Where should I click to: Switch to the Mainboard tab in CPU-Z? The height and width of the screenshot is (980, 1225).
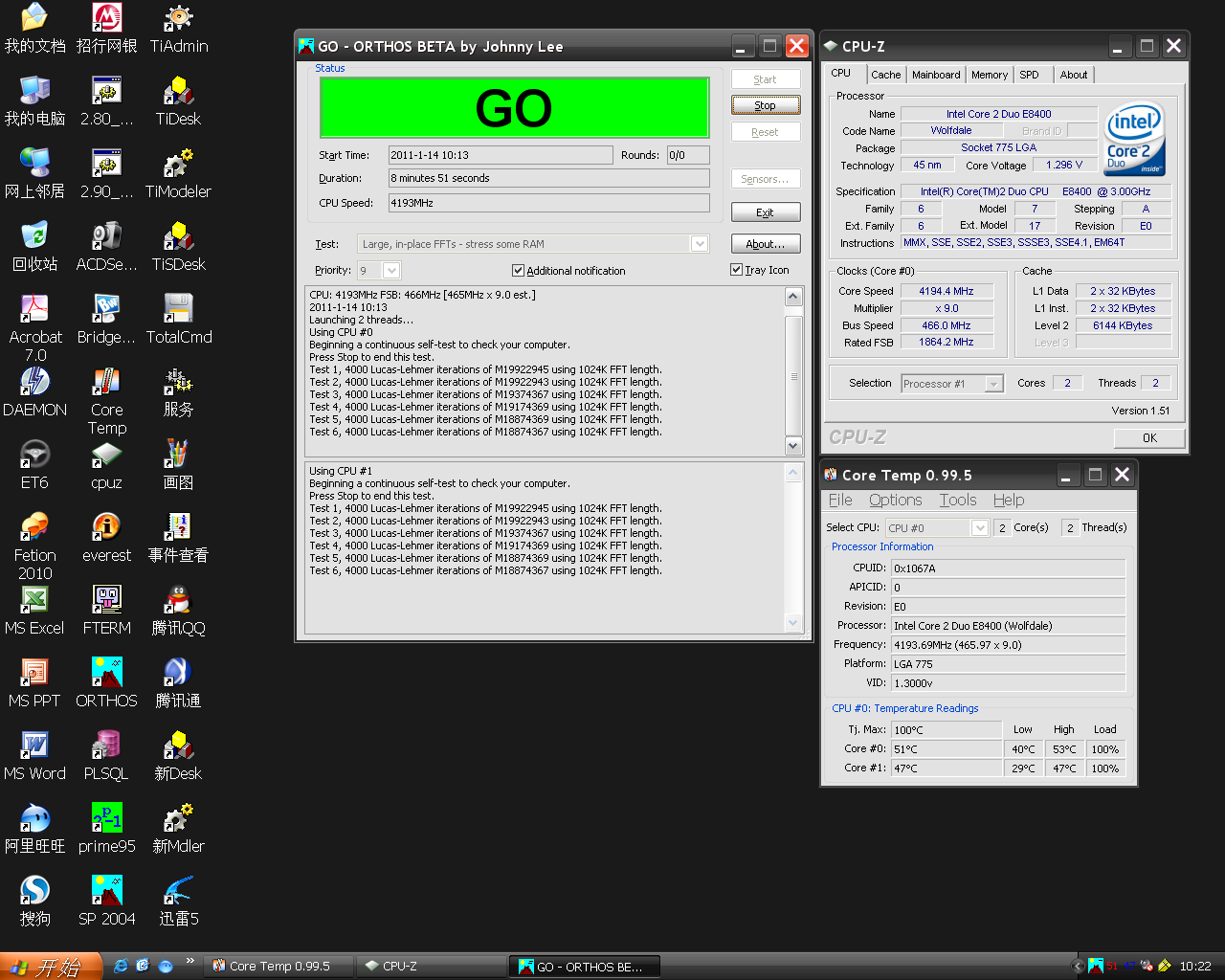[936, 75]
